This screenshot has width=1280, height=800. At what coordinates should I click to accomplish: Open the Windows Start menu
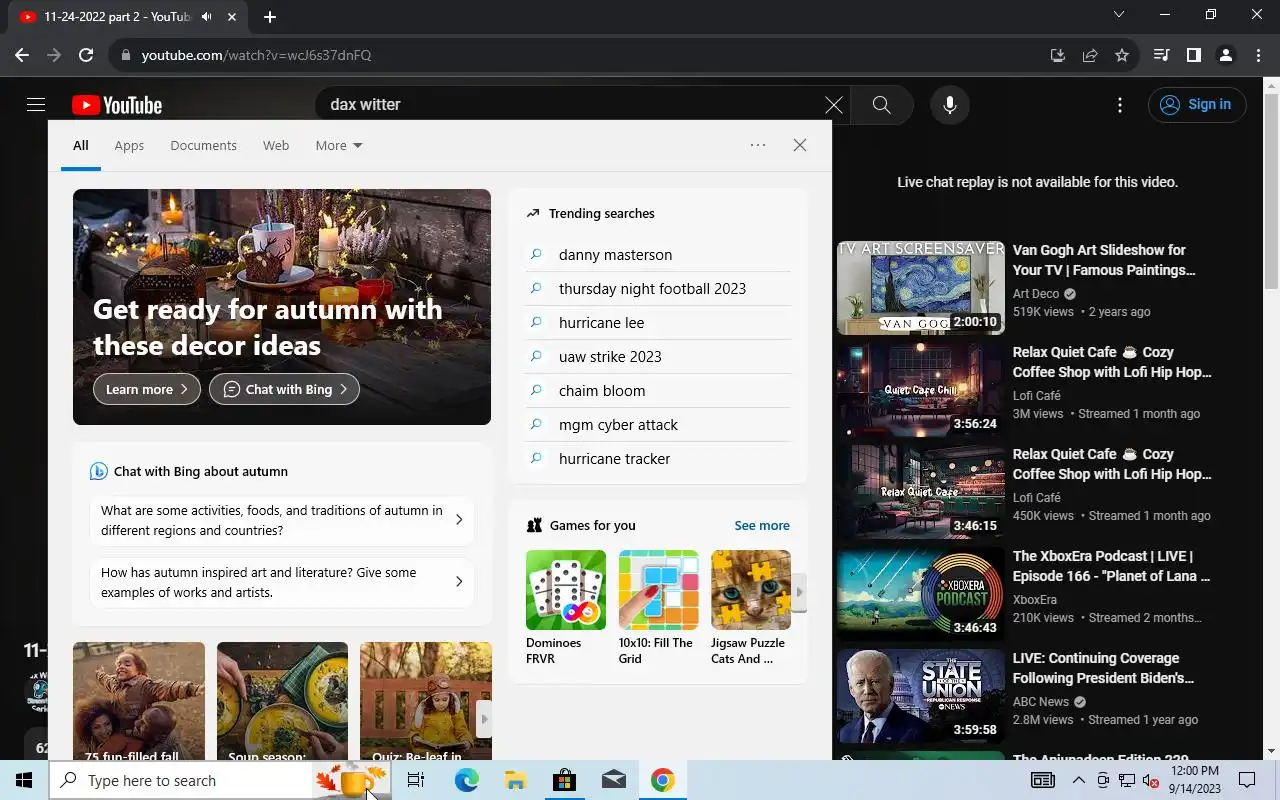point(24,780)
